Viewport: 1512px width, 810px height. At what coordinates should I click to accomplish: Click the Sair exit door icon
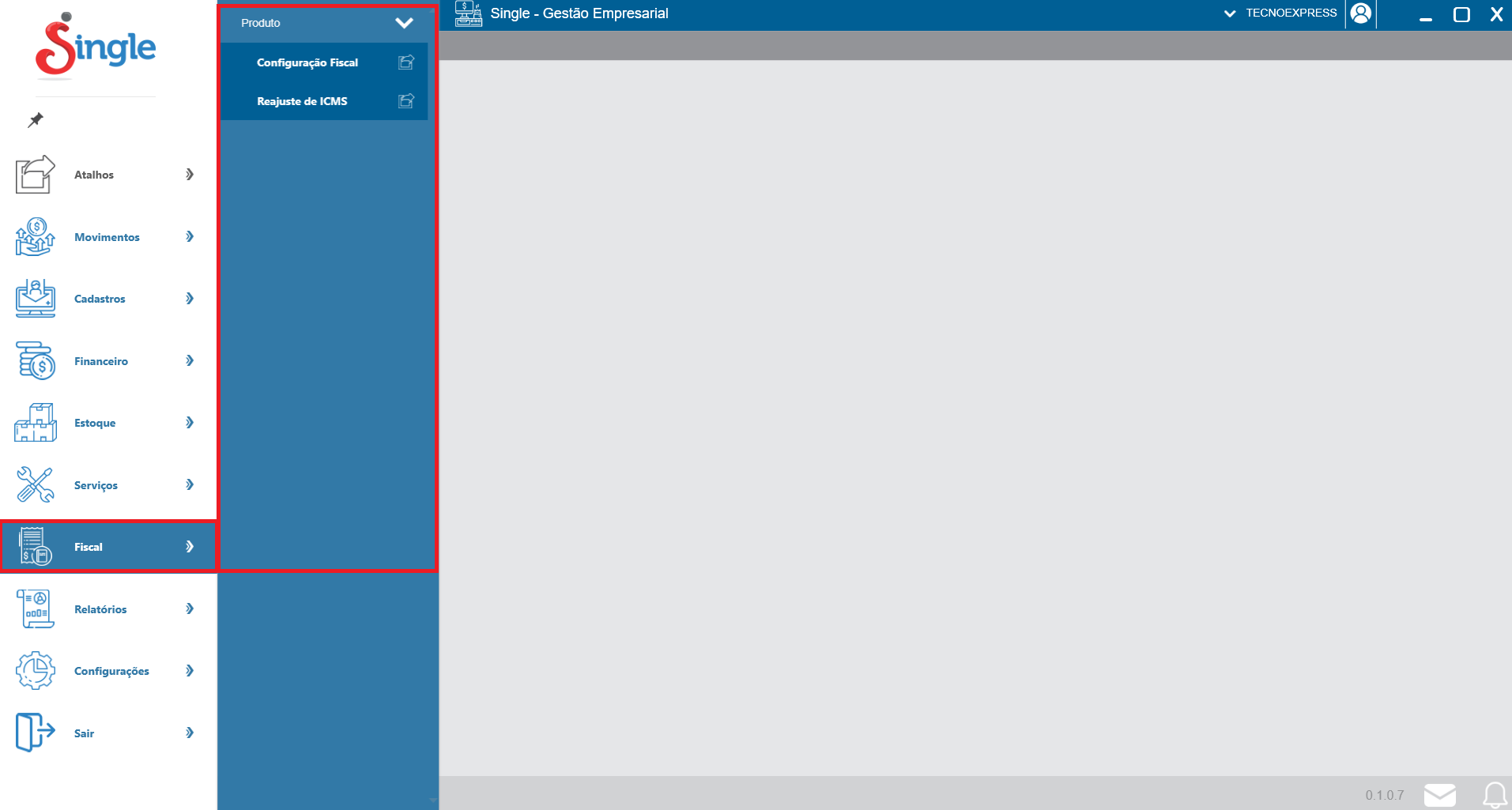35,733
